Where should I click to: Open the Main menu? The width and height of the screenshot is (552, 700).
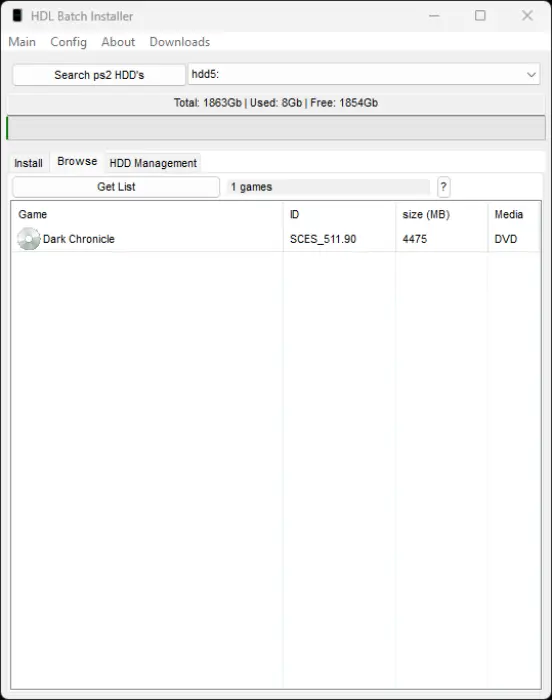click(x=22, y=42)
